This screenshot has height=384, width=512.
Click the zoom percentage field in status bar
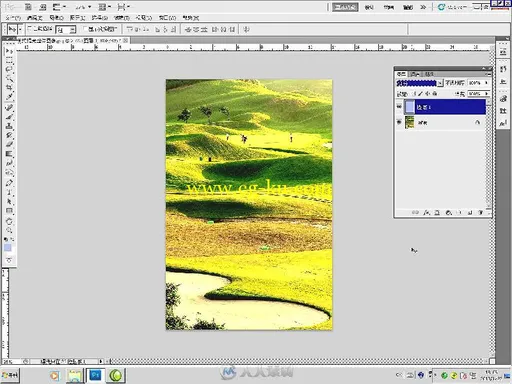[11, 361]
